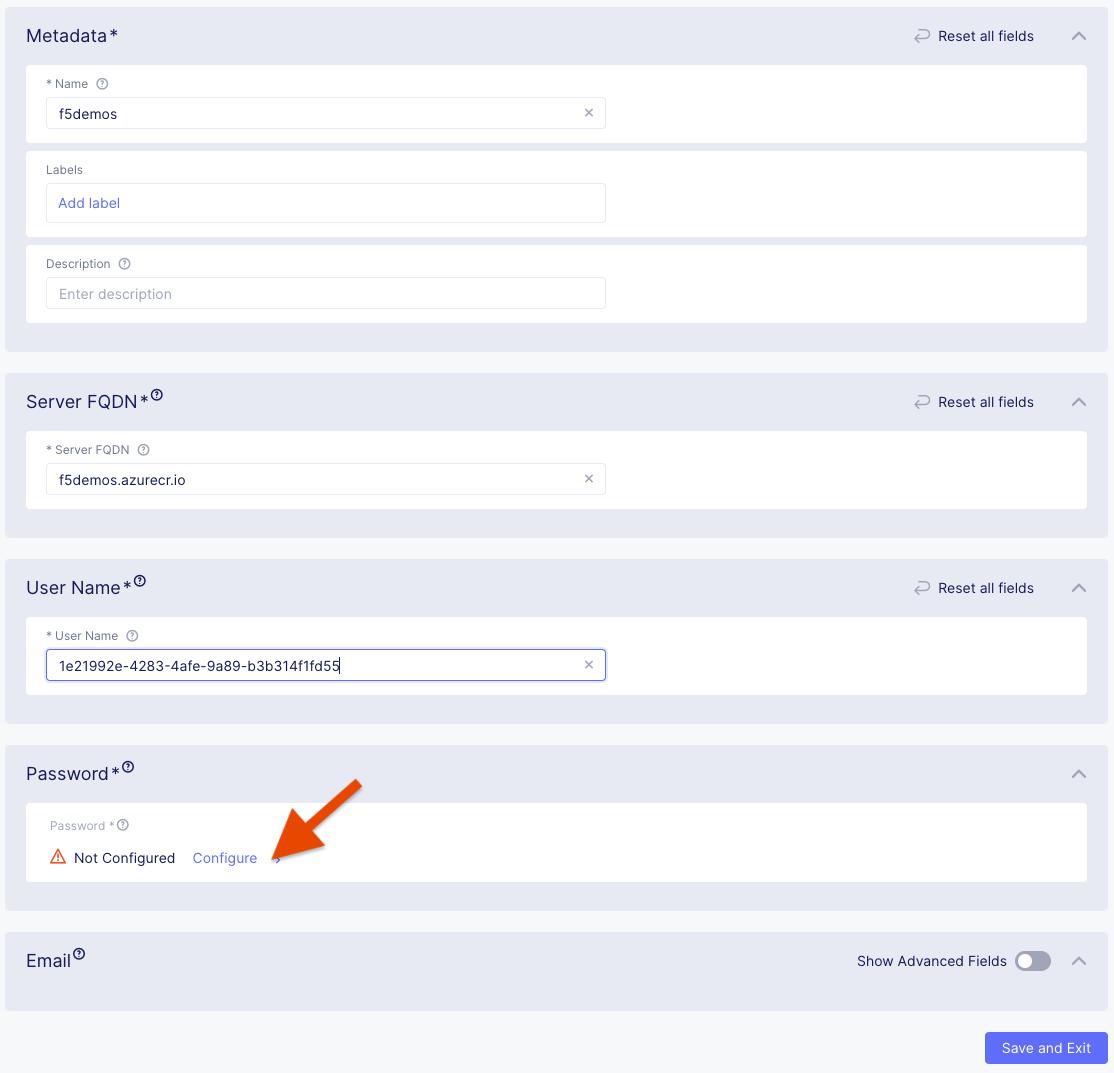
Task: Click help icon next to Name label
Action: click(102, 84)
